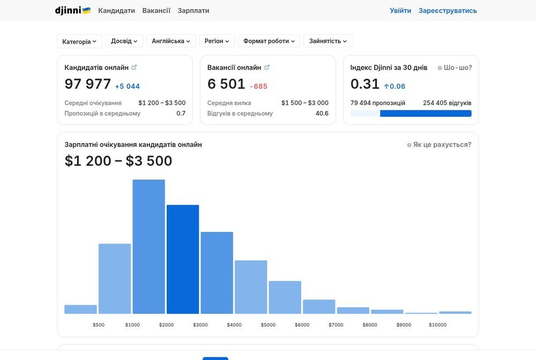Click the large $1 200 – $3 500 heading
Image resolution: width=536 pixels, height=360 pixels.
[x=118, y=161]
